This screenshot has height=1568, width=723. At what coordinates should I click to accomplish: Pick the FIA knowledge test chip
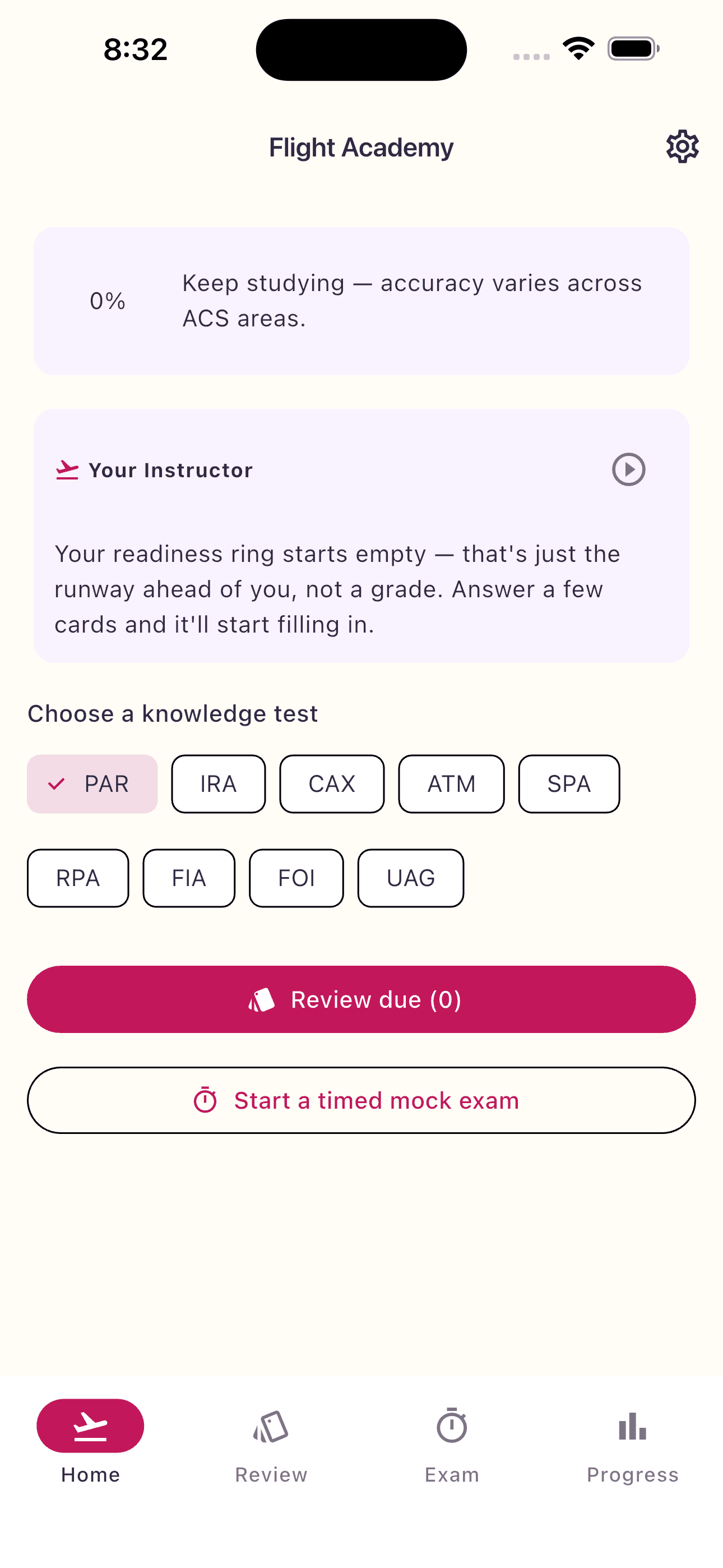tap(189, 878)
